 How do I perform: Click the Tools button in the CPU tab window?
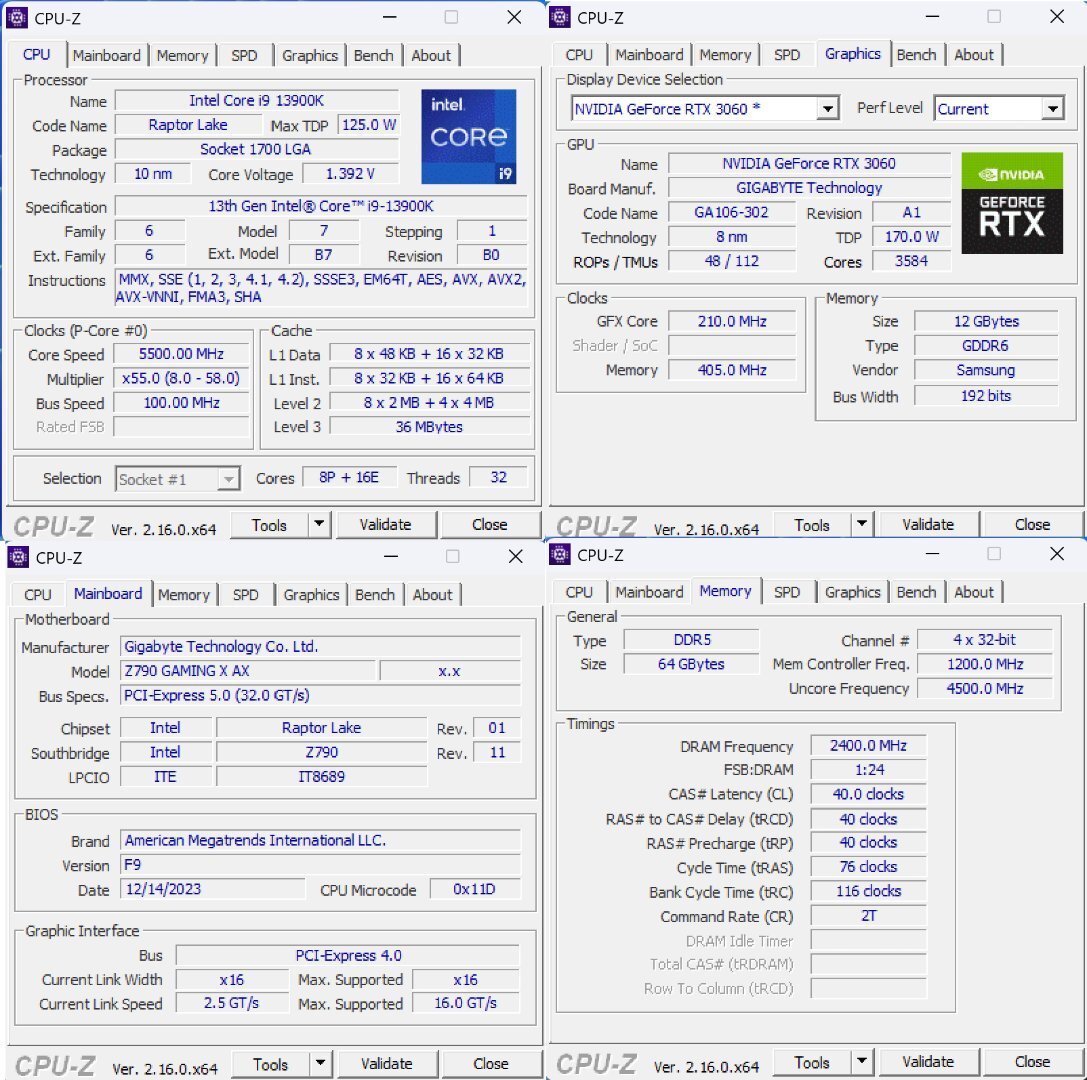270,525
